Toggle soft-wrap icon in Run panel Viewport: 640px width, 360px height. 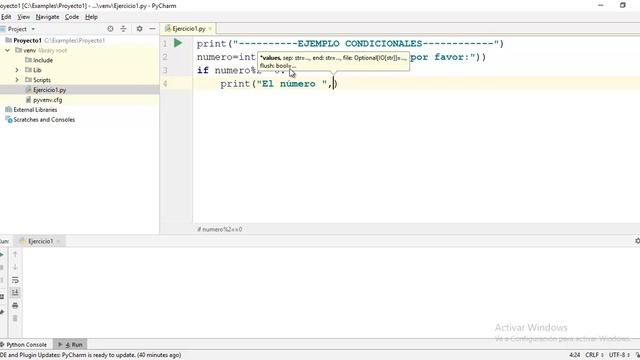[15, 280]
